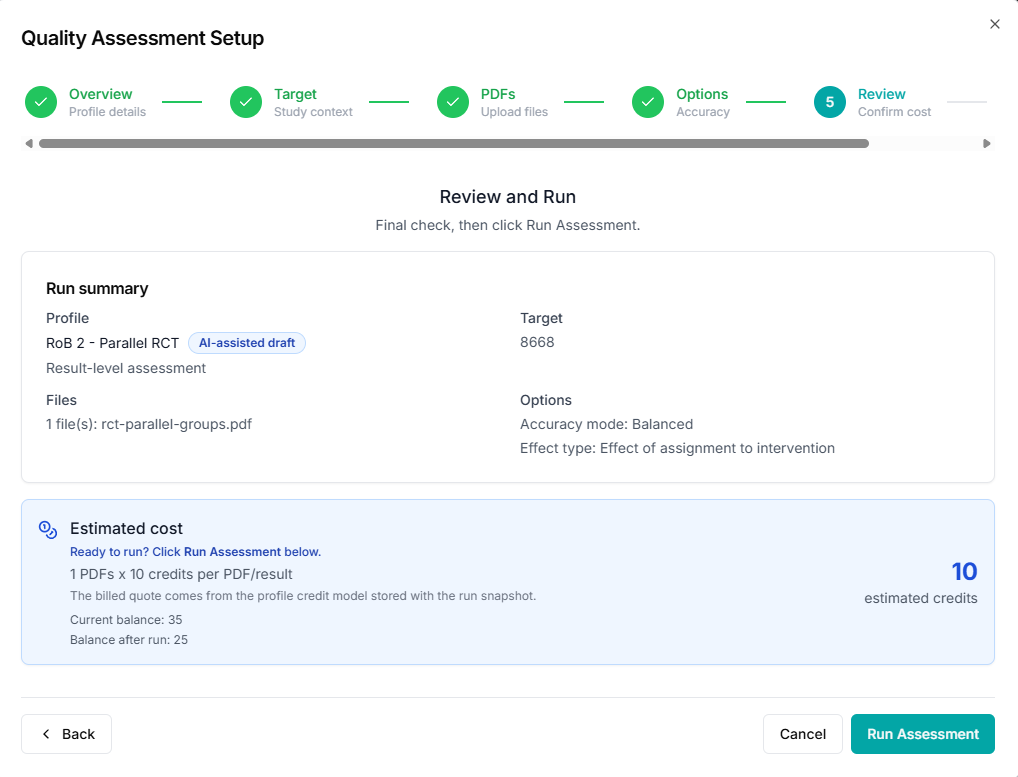Go to the Overview step label
Image resolution: width=1018 pixels, height=777 pixels.
[x=101, y=94]
